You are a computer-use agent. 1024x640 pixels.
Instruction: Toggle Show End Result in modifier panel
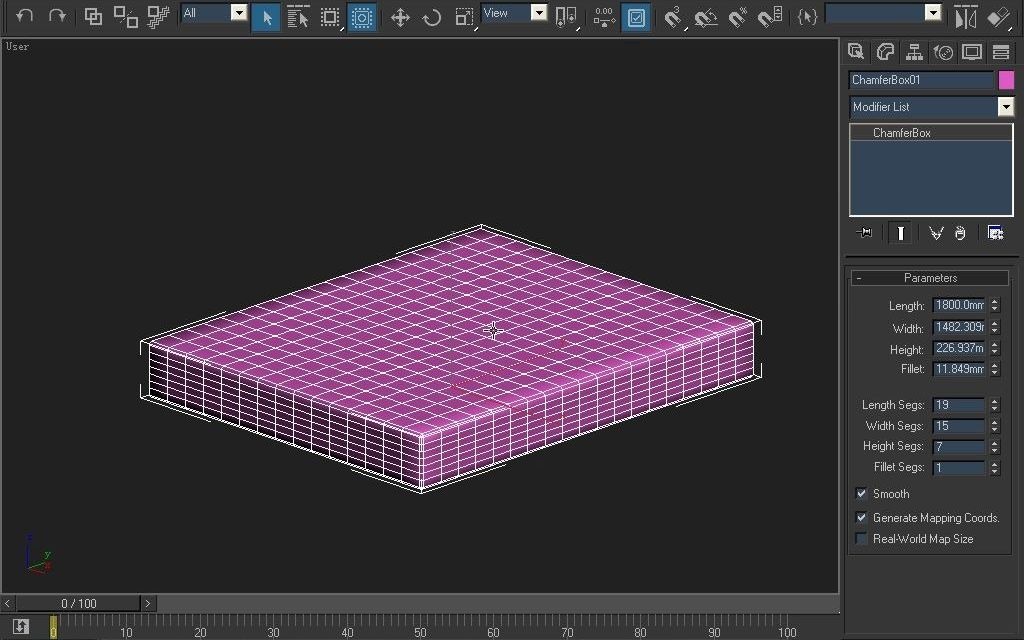901,232
